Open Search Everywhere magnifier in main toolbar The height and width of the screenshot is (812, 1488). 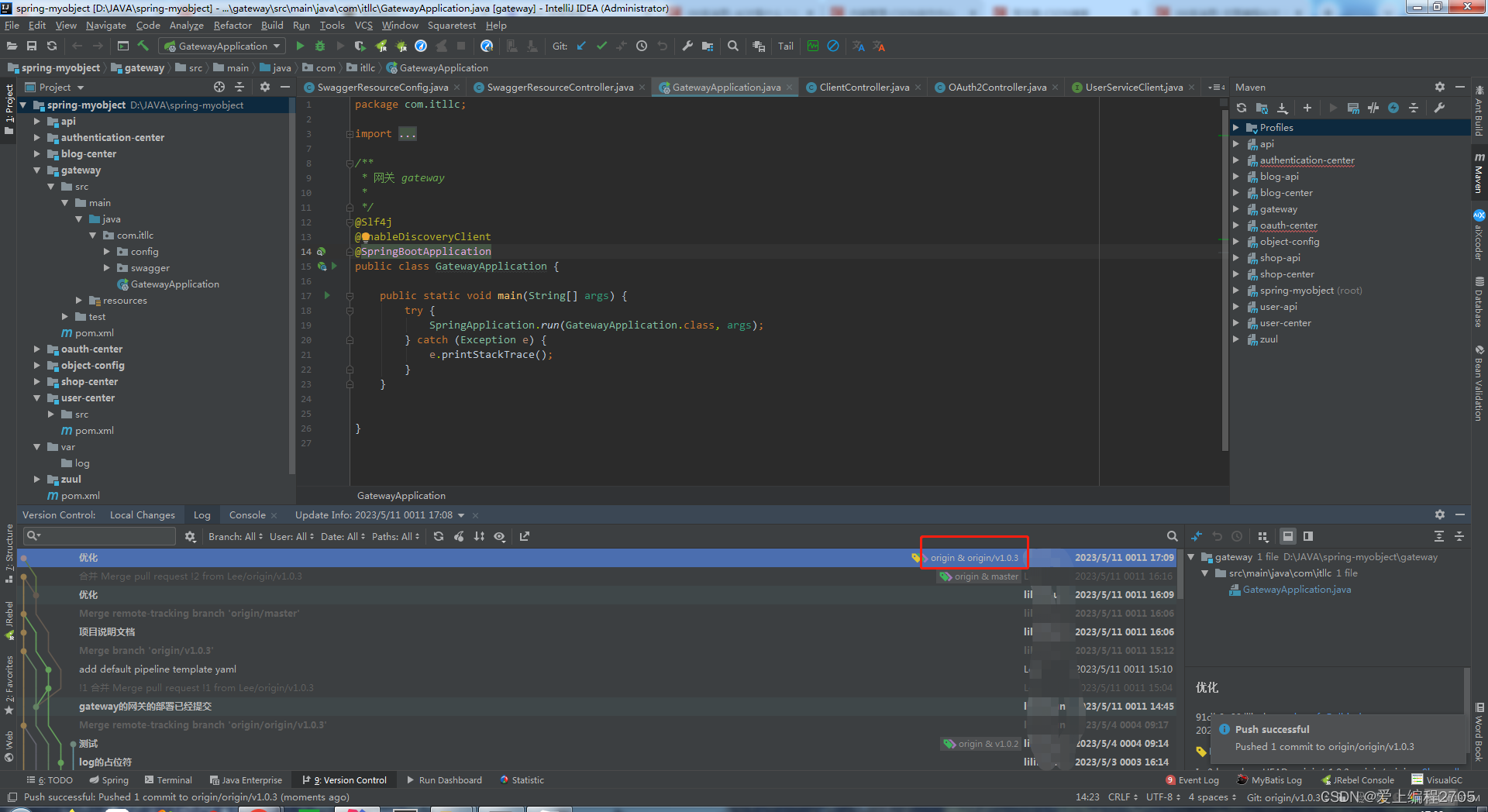point(732,46)
